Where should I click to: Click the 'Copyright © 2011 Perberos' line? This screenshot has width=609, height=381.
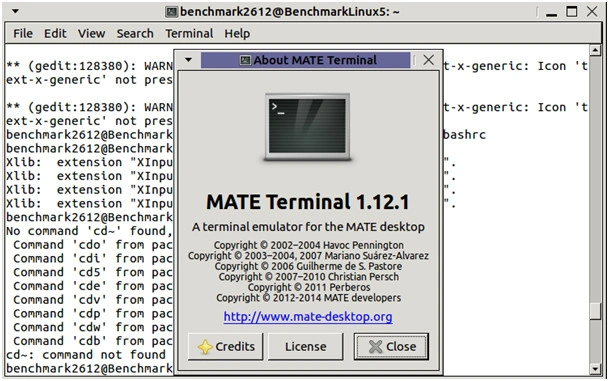pos(309,287)
